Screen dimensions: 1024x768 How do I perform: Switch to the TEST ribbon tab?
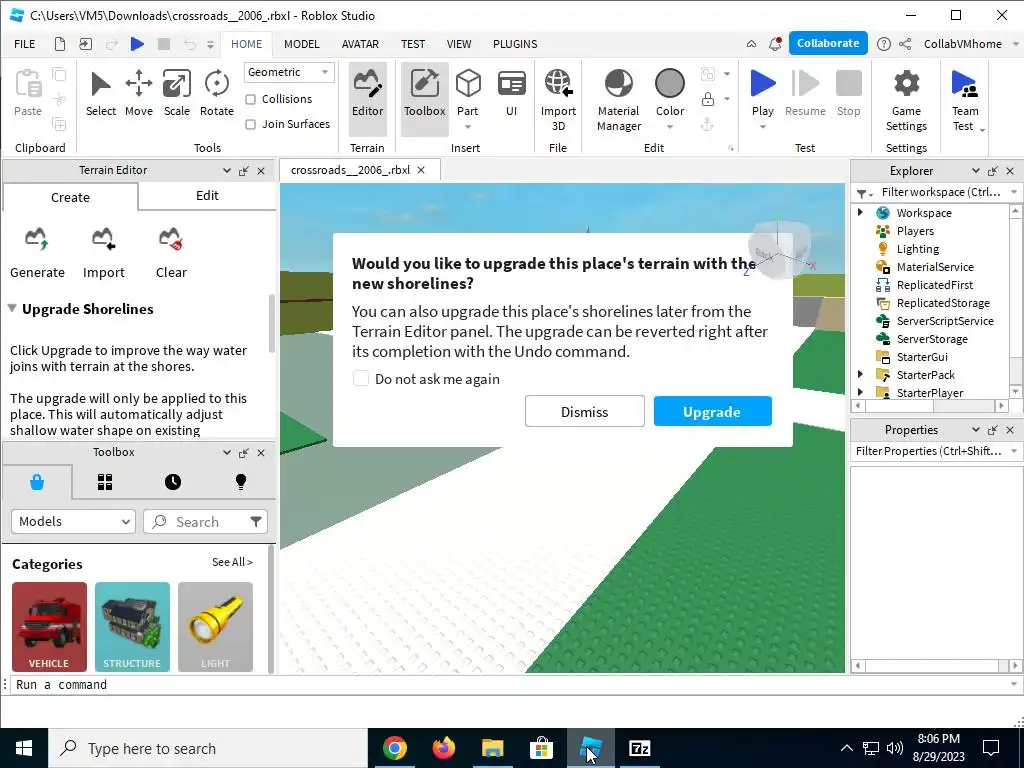413,44
